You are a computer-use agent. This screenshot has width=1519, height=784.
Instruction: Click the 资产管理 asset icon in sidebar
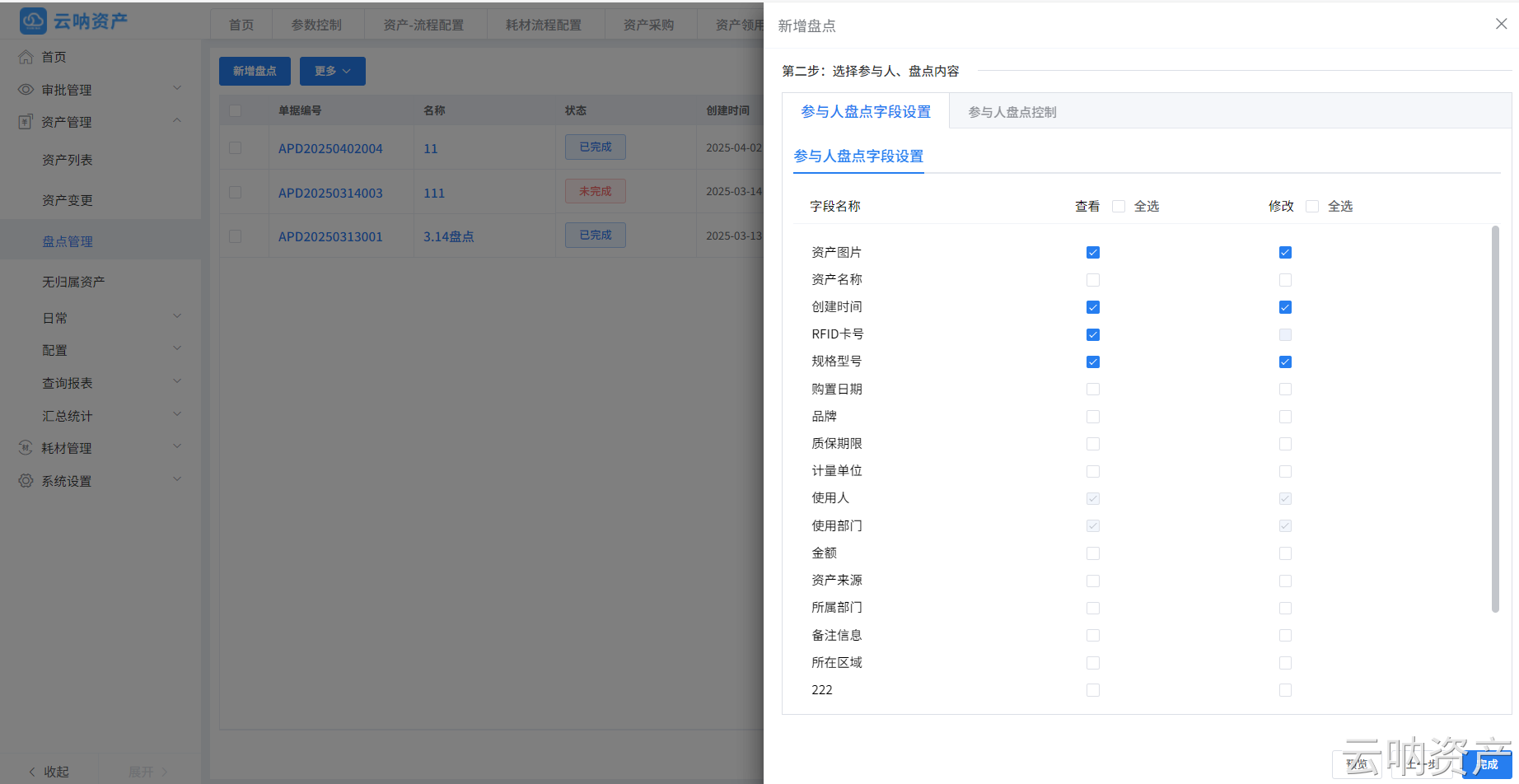[x=25, y=121]
